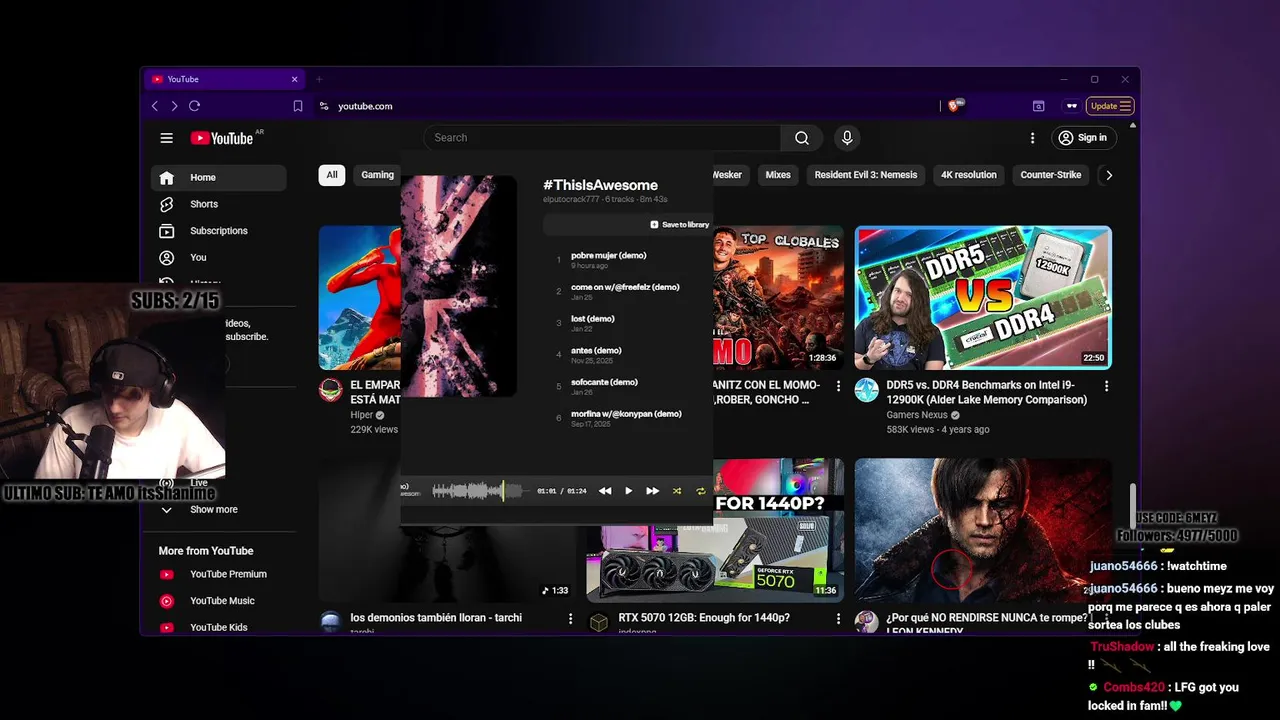
Task: Select the 4K resolution chip
Action: pyautogui.click(x=969, y=175)
